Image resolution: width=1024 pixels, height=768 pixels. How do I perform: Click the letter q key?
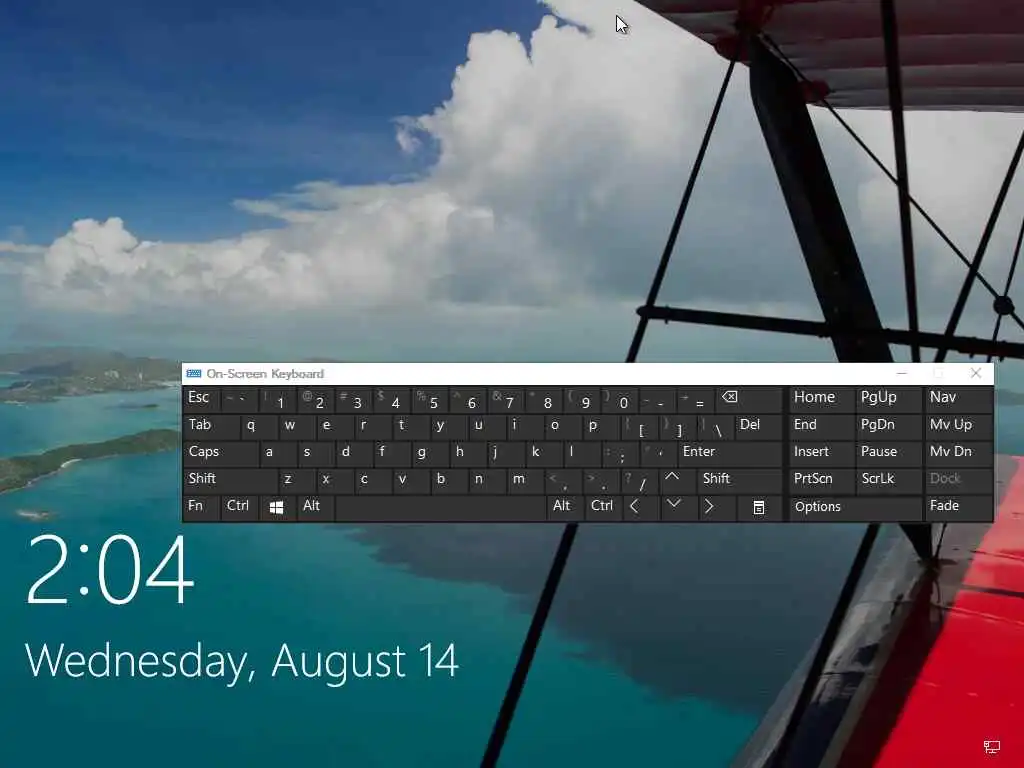(x=259, y=426)
